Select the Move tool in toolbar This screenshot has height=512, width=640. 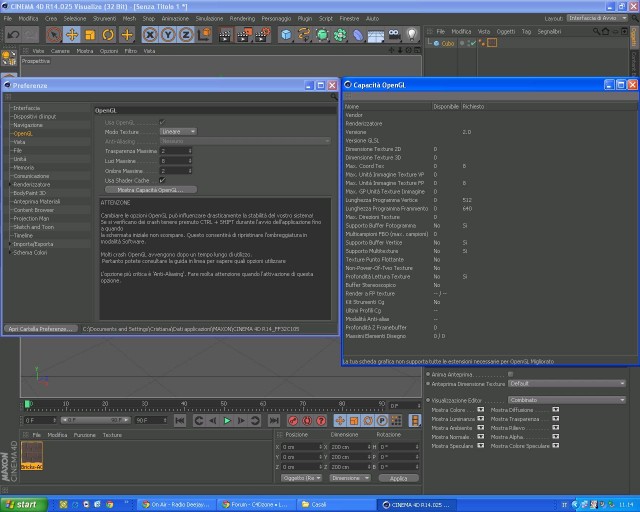pyautogui.click(x=72, y=35)
